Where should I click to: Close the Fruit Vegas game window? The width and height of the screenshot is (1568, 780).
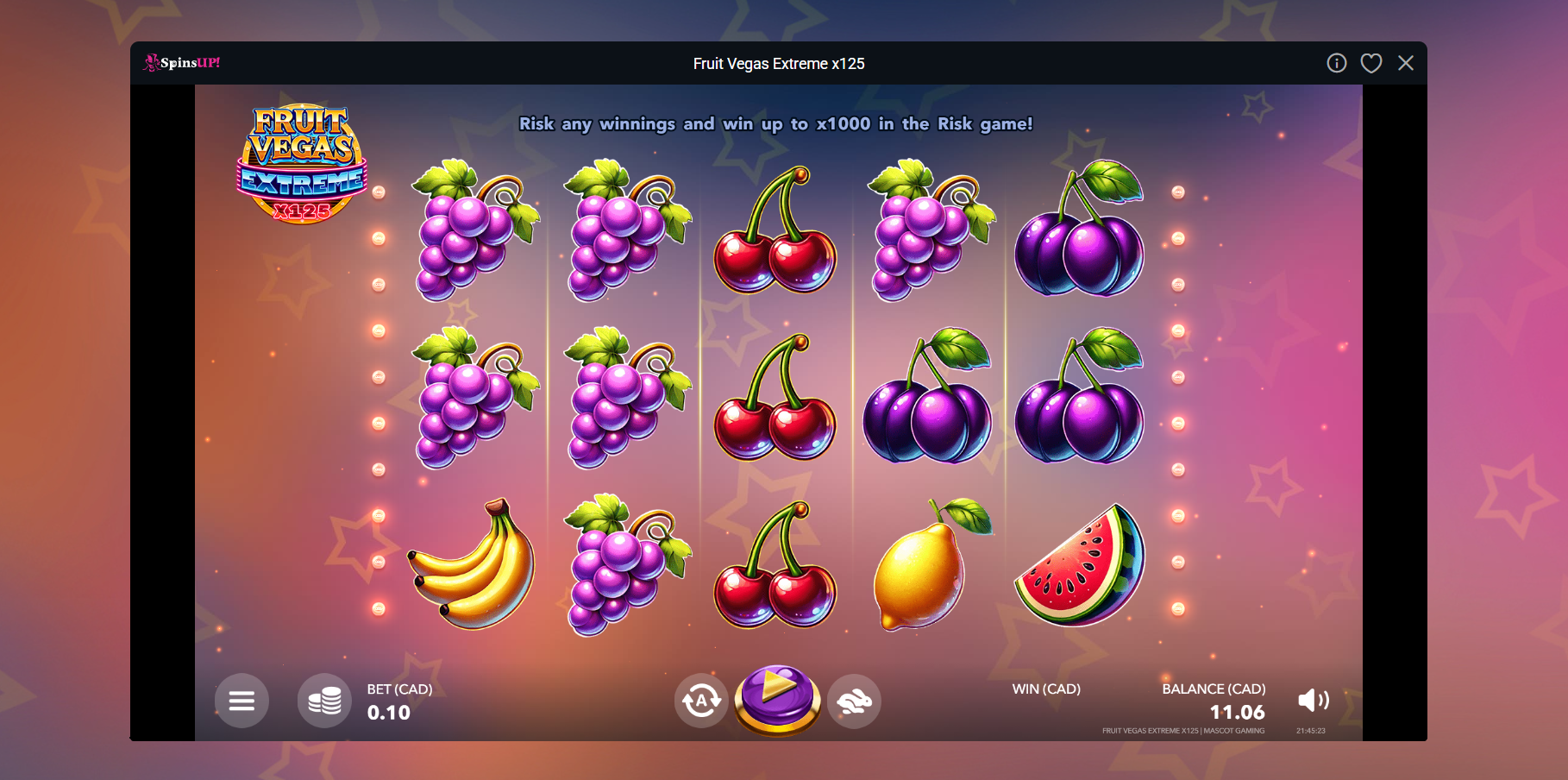pos(1406,63)
